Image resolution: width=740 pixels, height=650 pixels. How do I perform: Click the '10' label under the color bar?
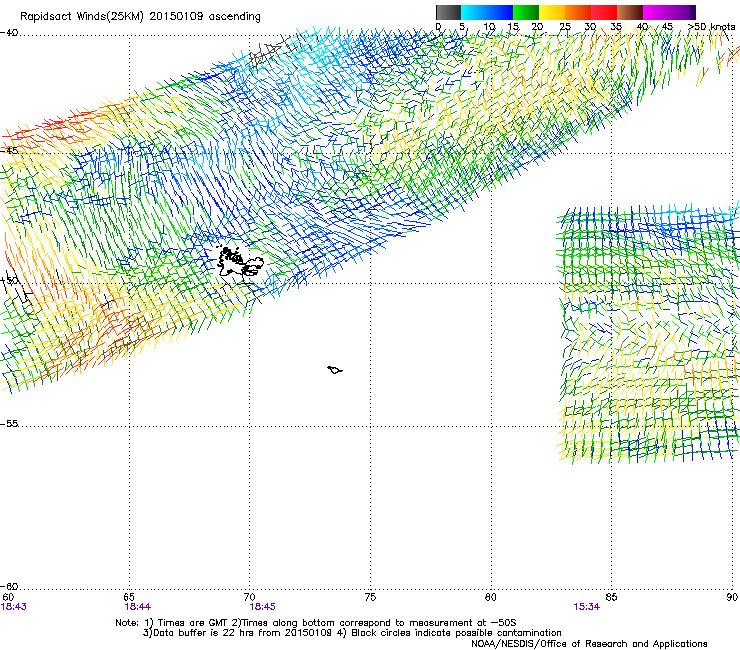point(489,27)
